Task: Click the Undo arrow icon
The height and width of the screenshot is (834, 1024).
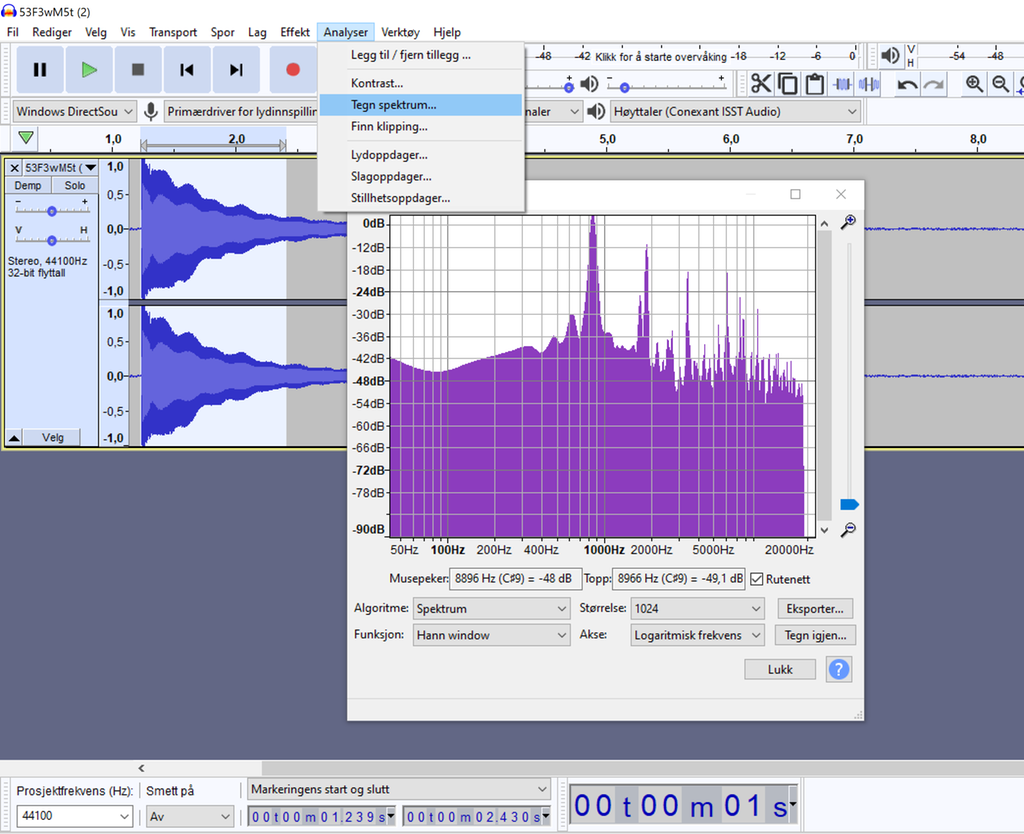Action: pyautogui.click(x=906, y=84)
